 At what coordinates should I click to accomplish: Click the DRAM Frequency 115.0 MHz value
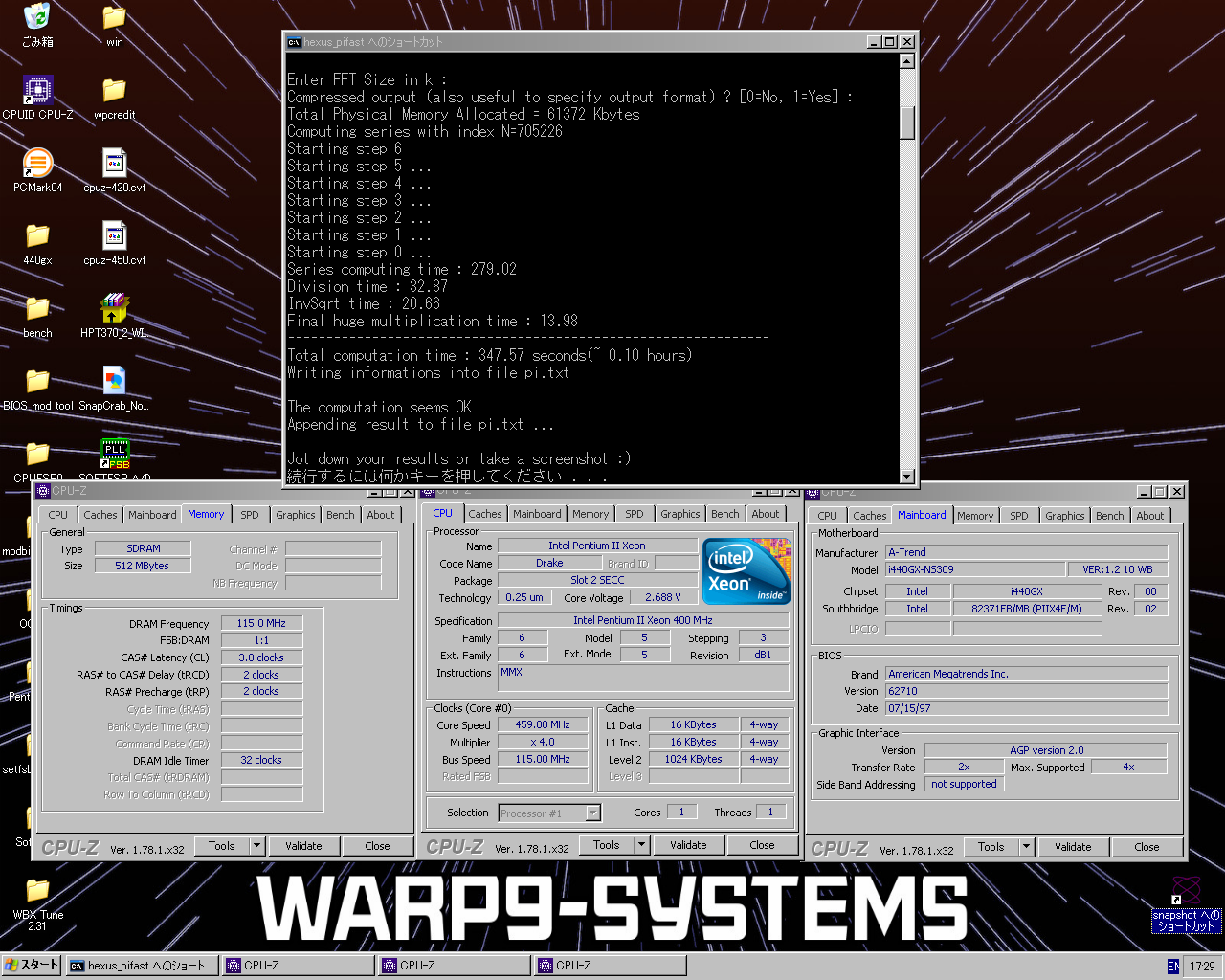[262, 623]
